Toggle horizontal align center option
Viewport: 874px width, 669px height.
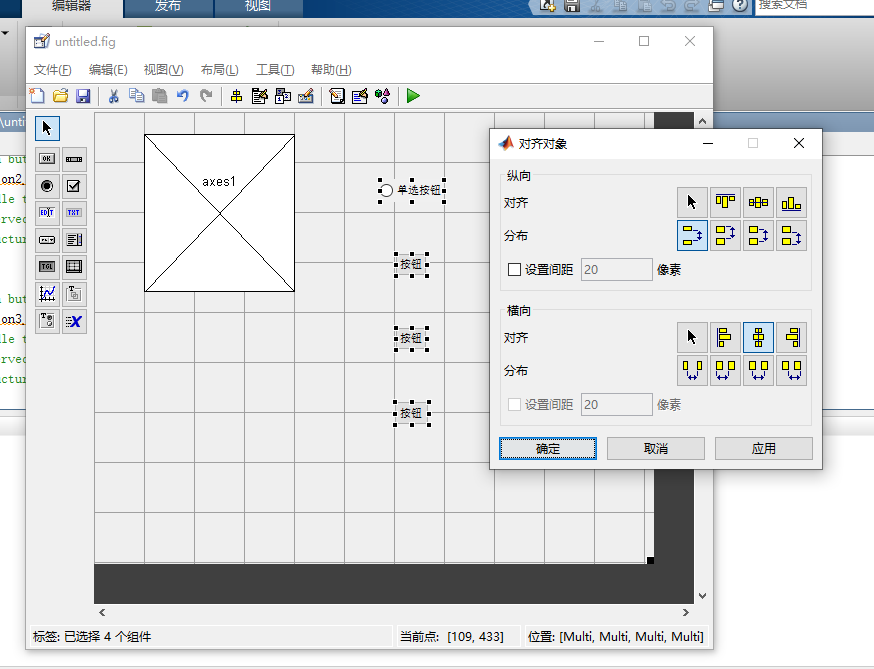(758, 337)
